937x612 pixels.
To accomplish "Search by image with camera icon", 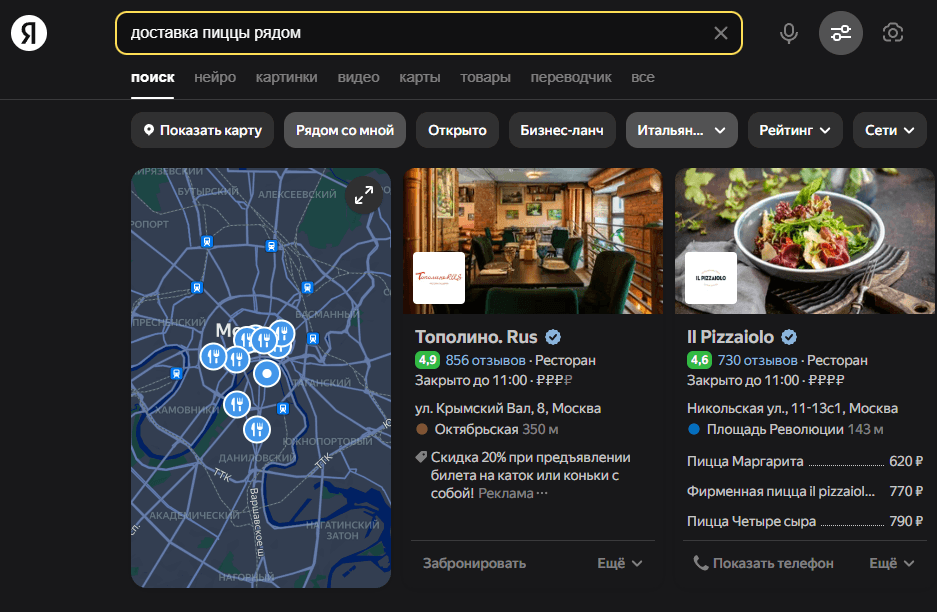I will pyautogui.click(x=893, y=33).
